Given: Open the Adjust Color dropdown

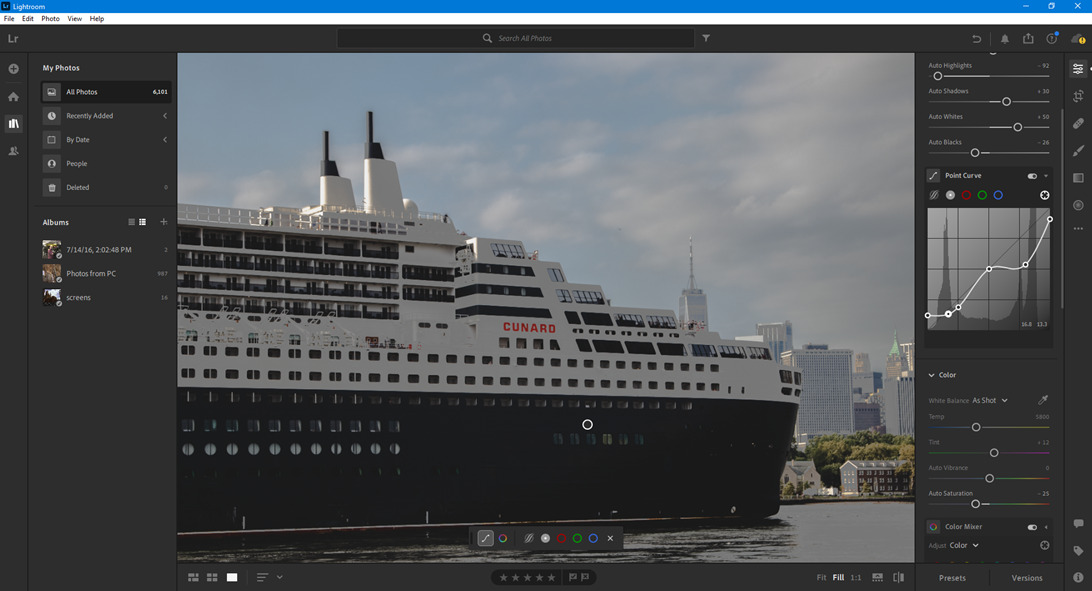Looking at the screenshot, I should click(x=965, y=546).
